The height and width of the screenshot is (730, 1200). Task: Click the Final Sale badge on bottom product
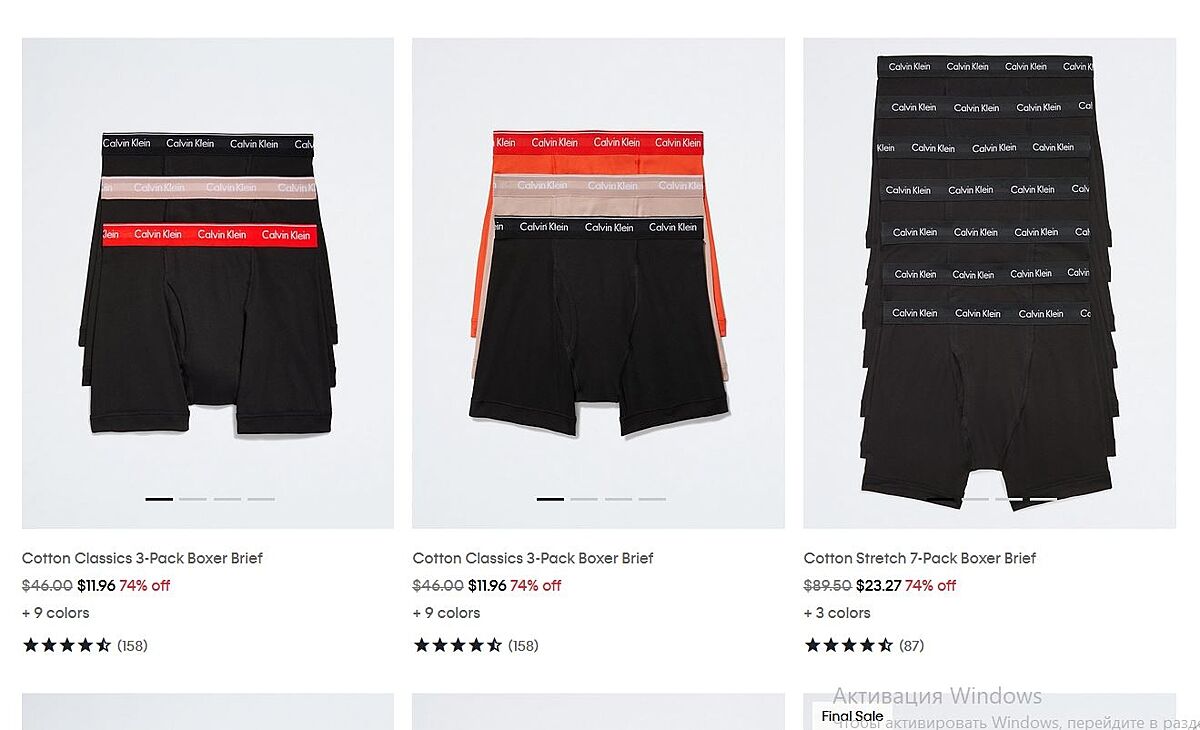(852, 716)
